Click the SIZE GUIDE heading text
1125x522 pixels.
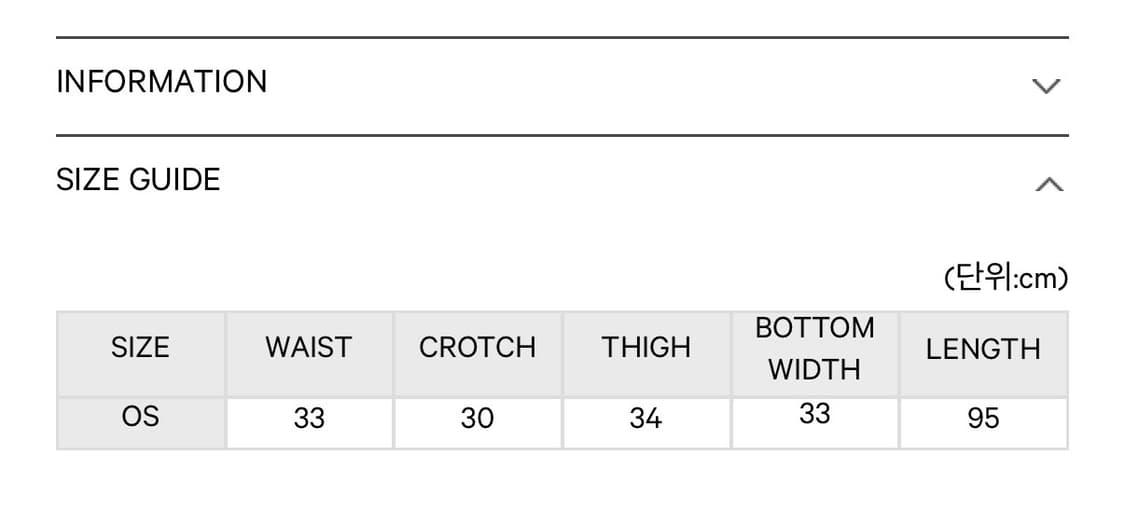click(138, 180)
